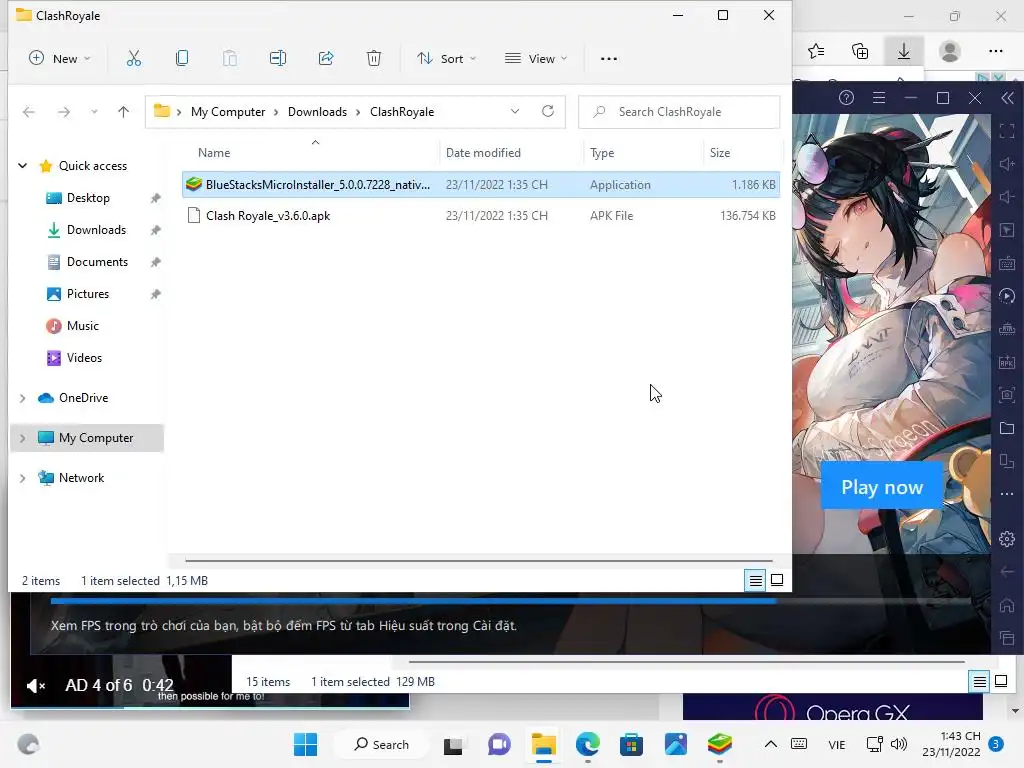Viewport: 1024px width, 768px height.
Task: Expand the Network tree node
Action: click(x=23, y=478)
